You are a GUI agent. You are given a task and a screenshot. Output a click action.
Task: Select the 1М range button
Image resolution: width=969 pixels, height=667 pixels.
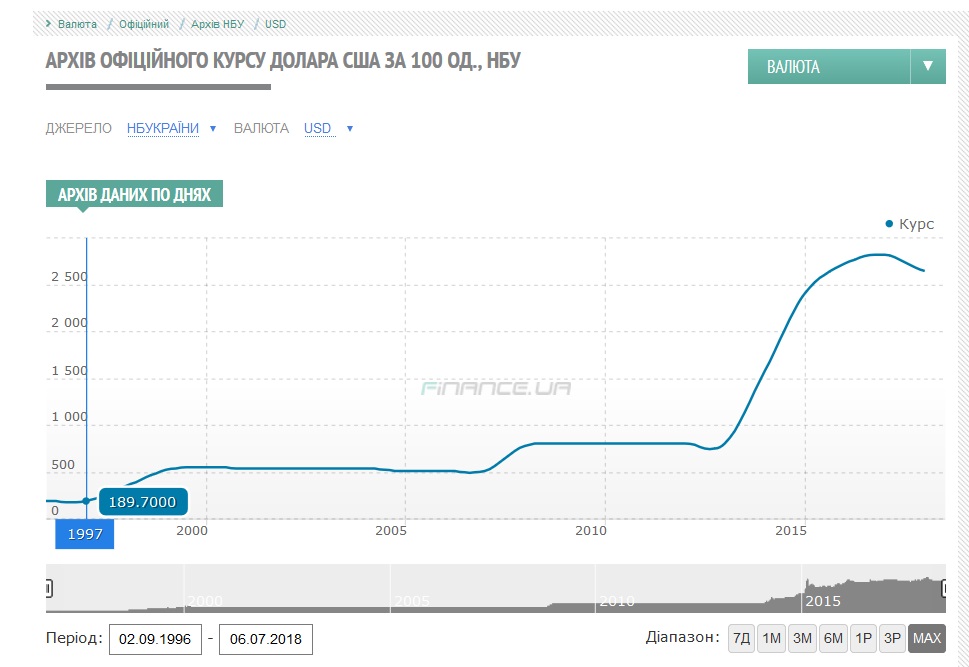pos(771,638)
